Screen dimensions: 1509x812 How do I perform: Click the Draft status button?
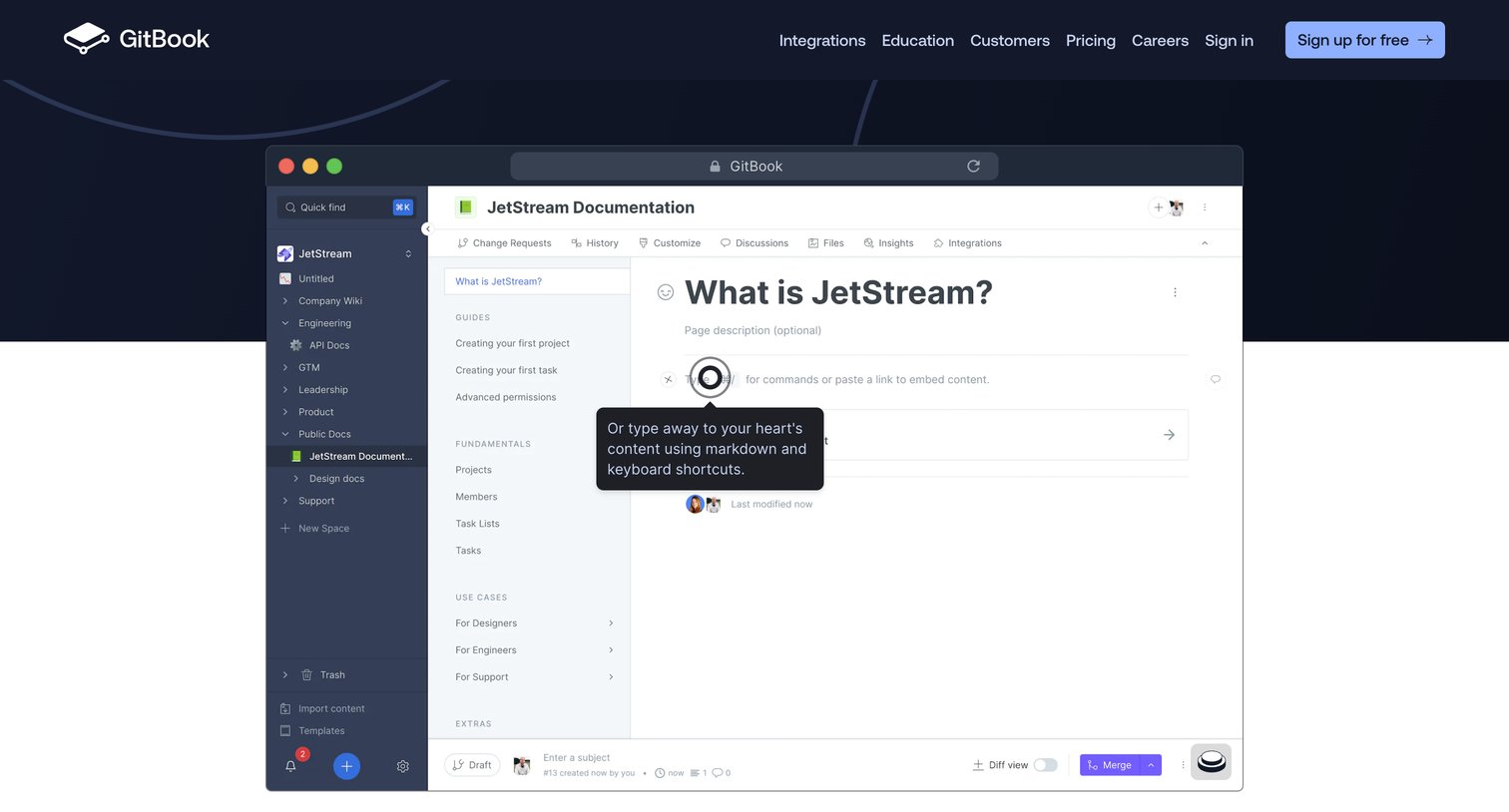tap(472, 765)
